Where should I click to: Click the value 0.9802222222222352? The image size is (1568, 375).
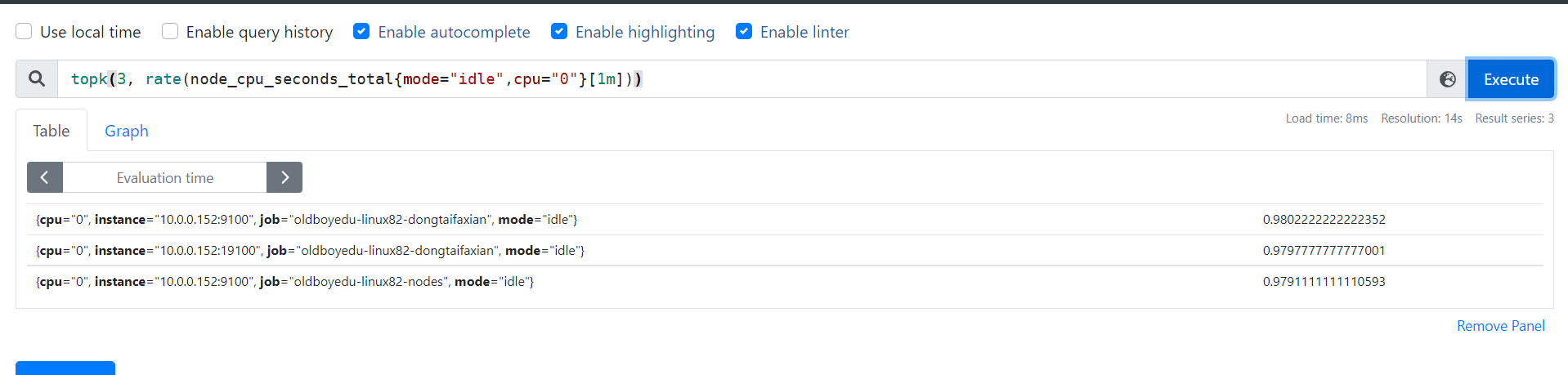[x=1324, y=220]
